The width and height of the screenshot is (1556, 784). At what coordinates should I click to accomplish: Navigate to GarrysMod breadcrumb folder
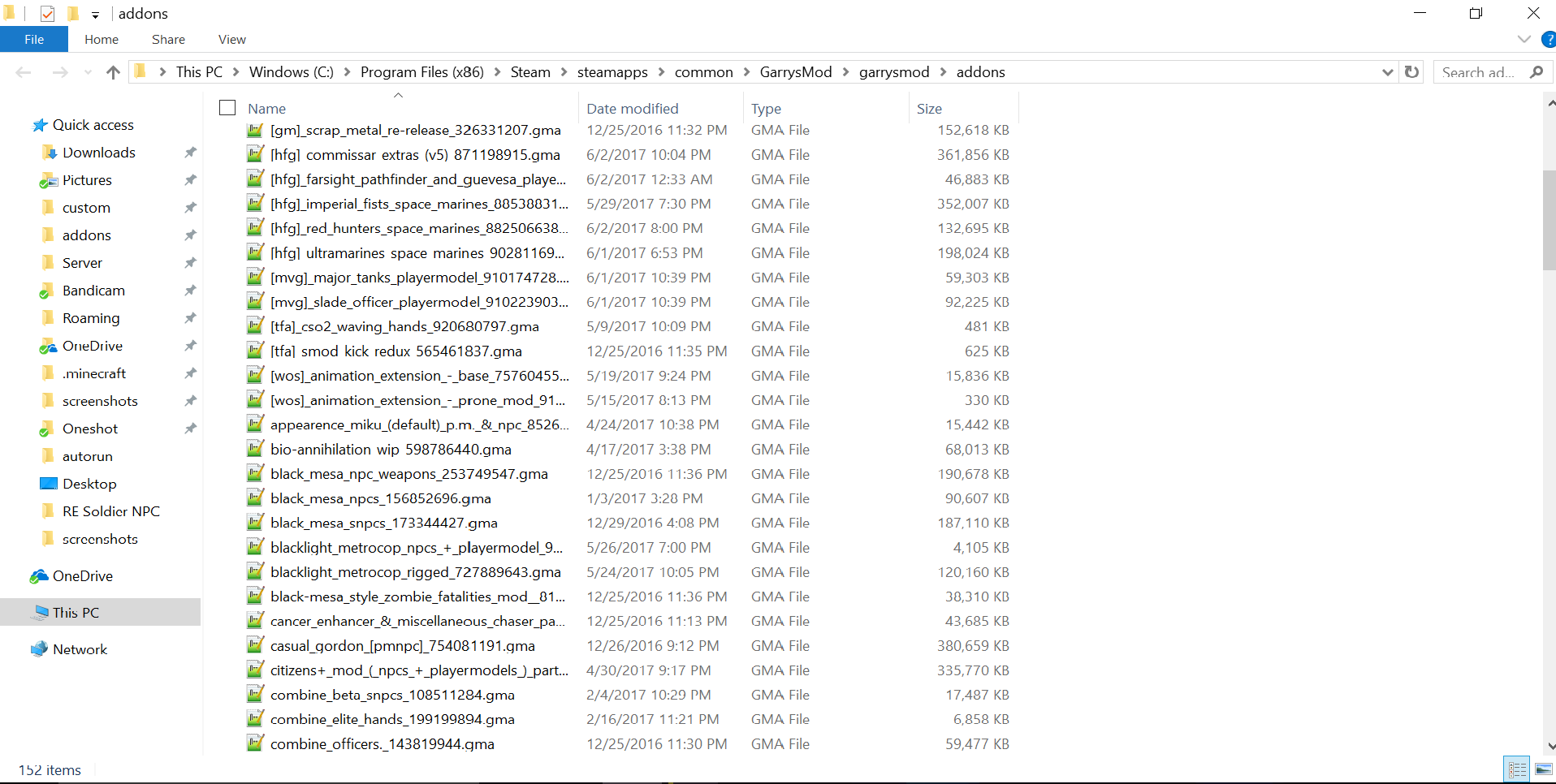click(x=796, y=72)
